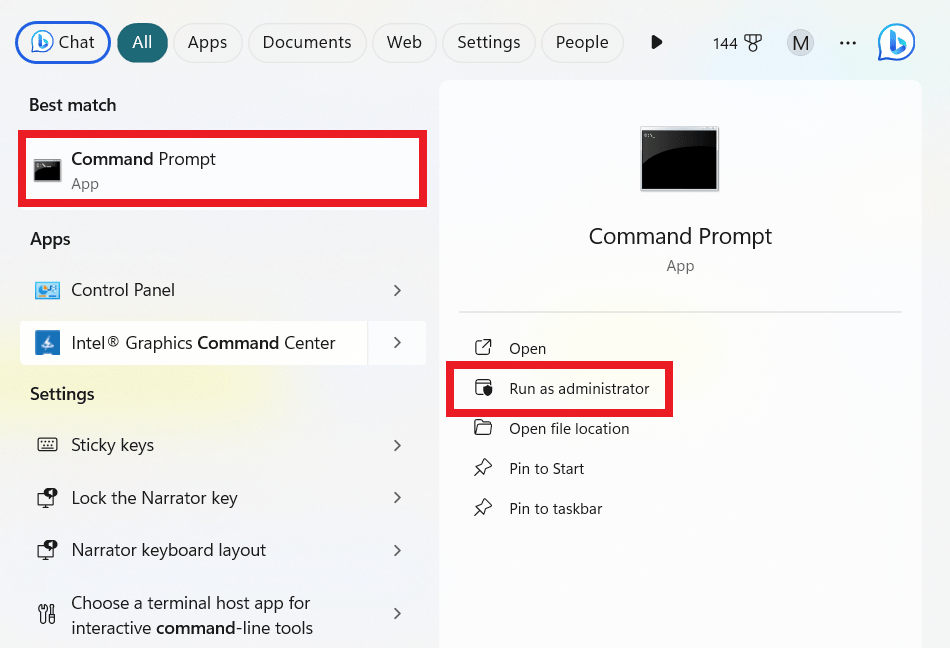
Task: Expand the Intel Graphics Command Center chevron
Action: (397, 343)
